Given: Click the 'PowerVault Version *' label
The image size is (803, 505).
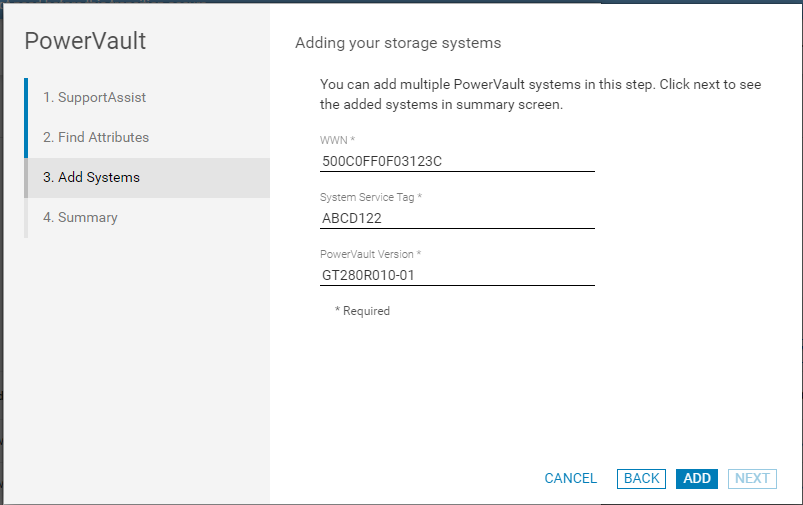Looking at the screenshot, I should coord(370,255).
